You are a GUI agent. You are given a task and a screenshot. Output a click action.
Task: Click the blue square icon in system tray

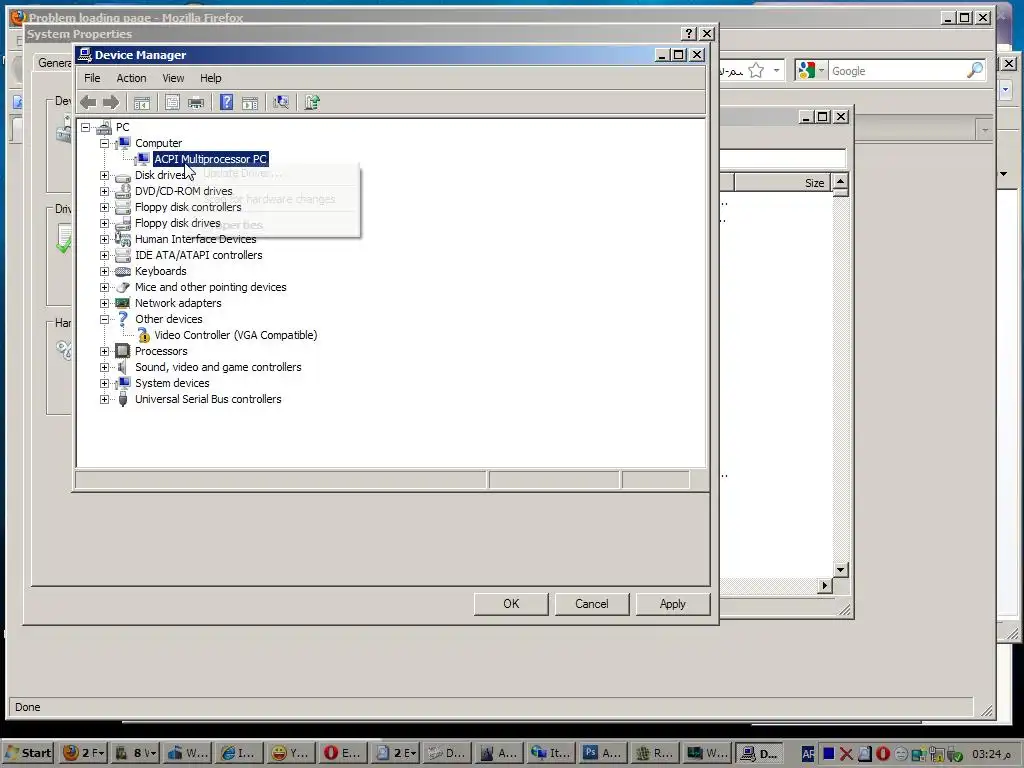point(828,754)
